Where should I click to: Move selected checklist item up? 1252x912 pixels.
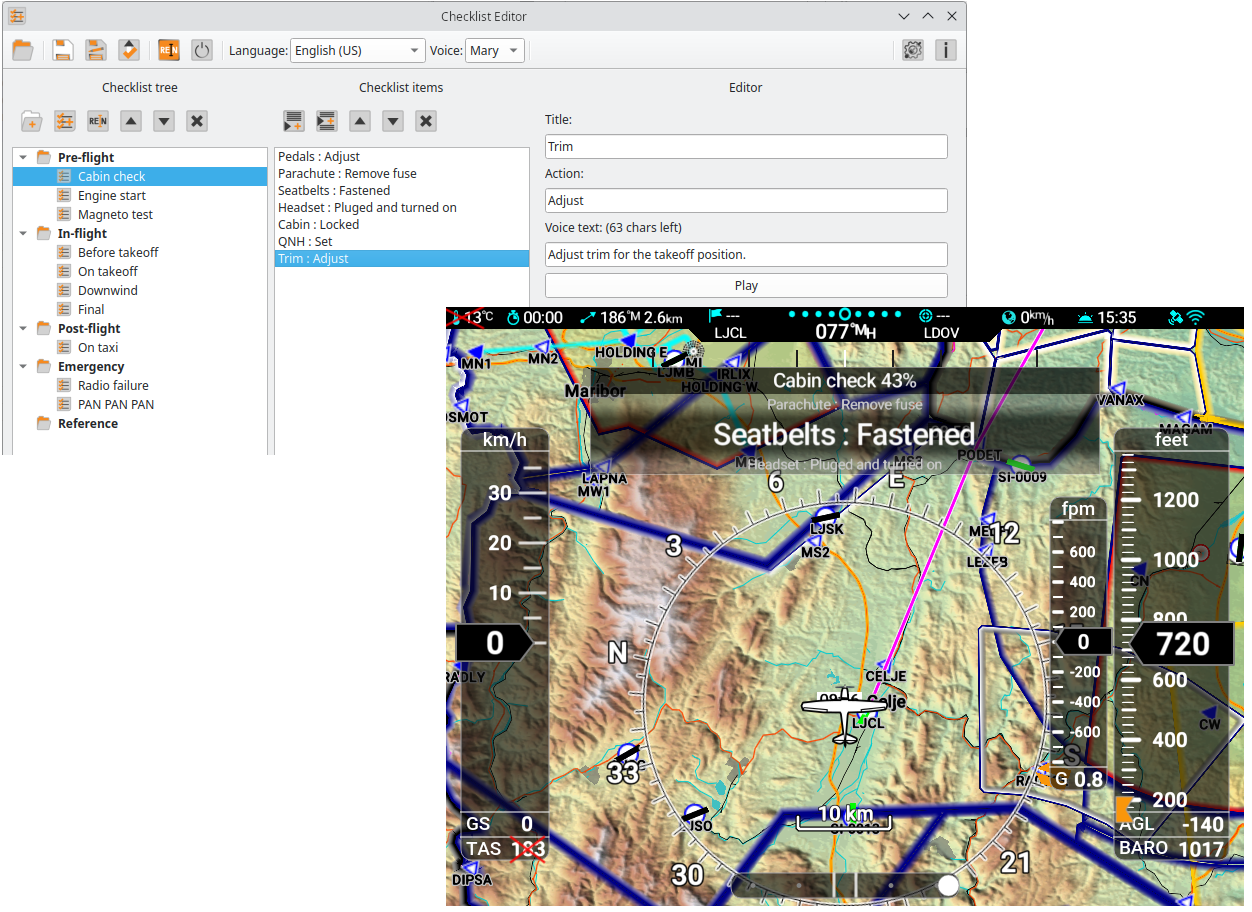(x=360, y=121)
